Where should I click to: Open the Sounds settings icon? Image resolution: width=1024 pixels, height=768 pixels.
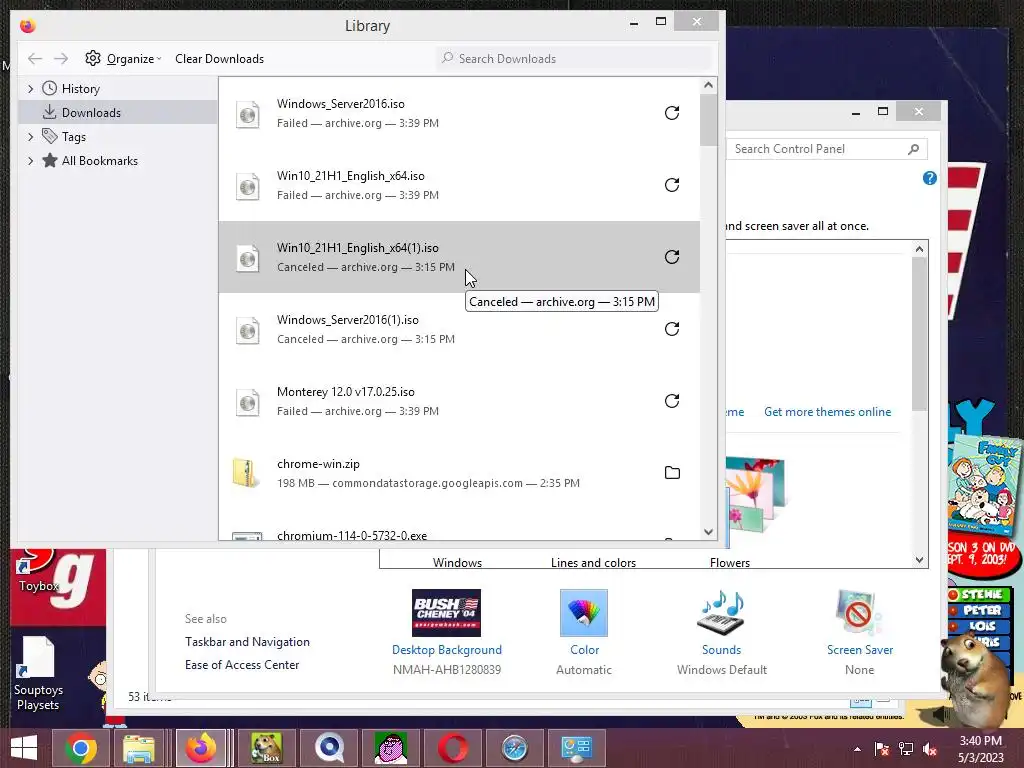point(721,613)
